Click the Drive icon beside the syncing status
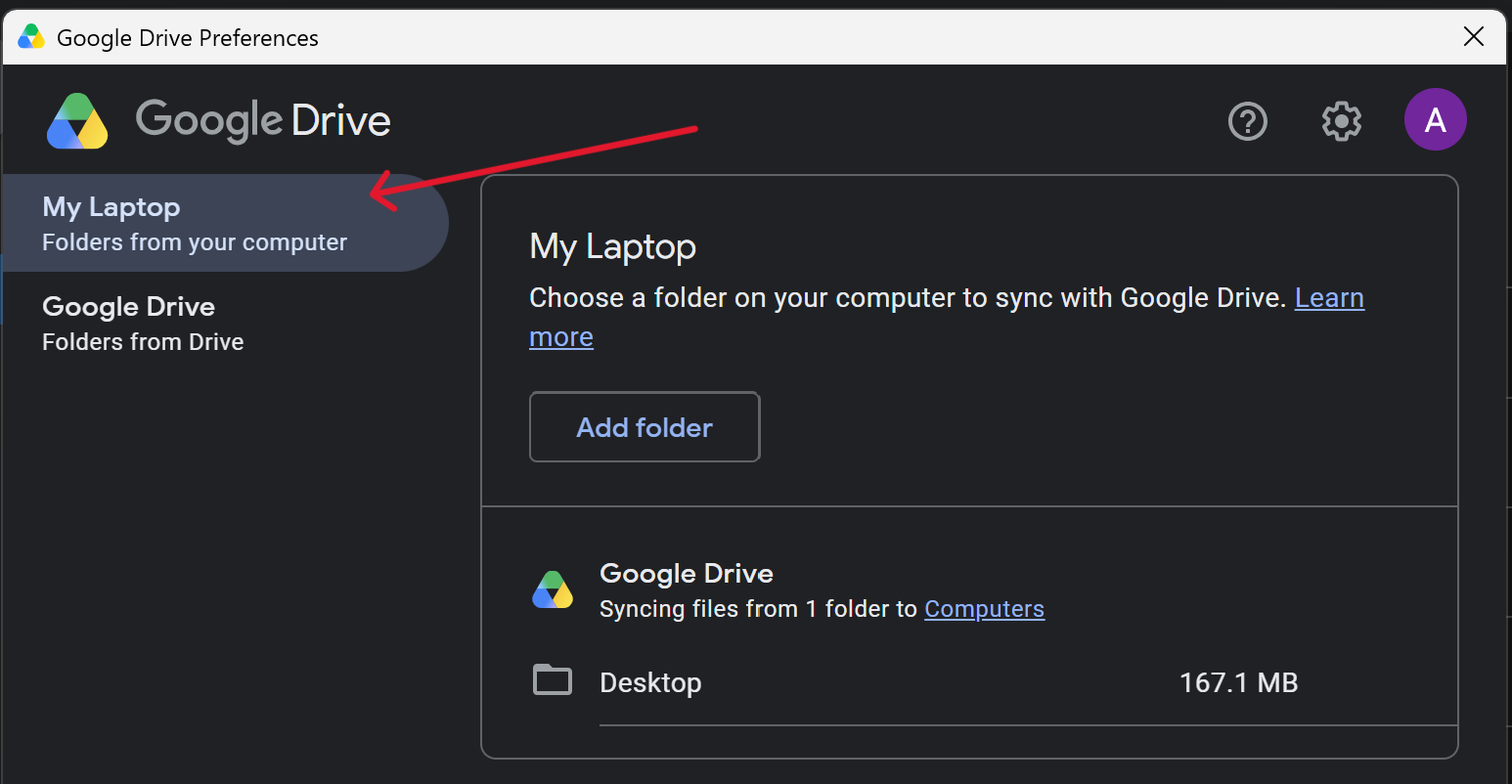The width and height of the screenshot is (1512, 784). tap(553, 589)
